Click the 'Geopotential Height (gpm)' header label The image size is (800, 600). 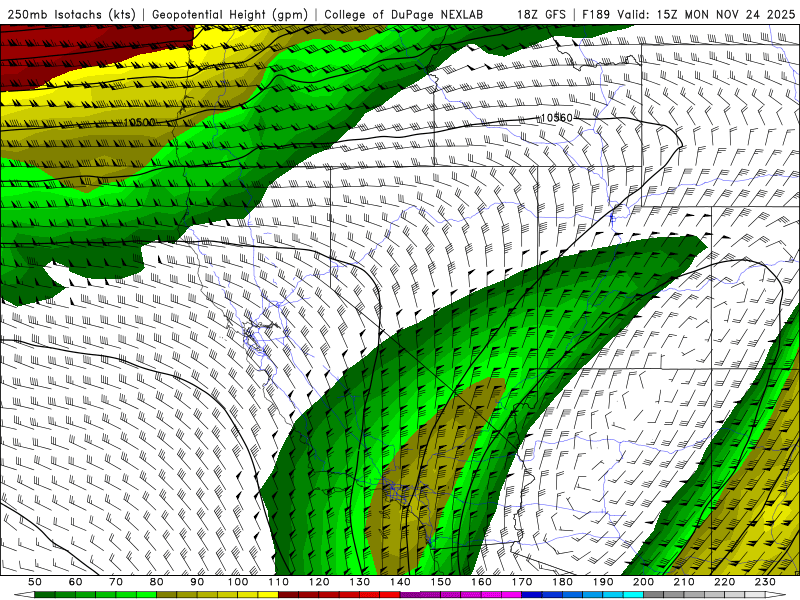coord(230,14)
